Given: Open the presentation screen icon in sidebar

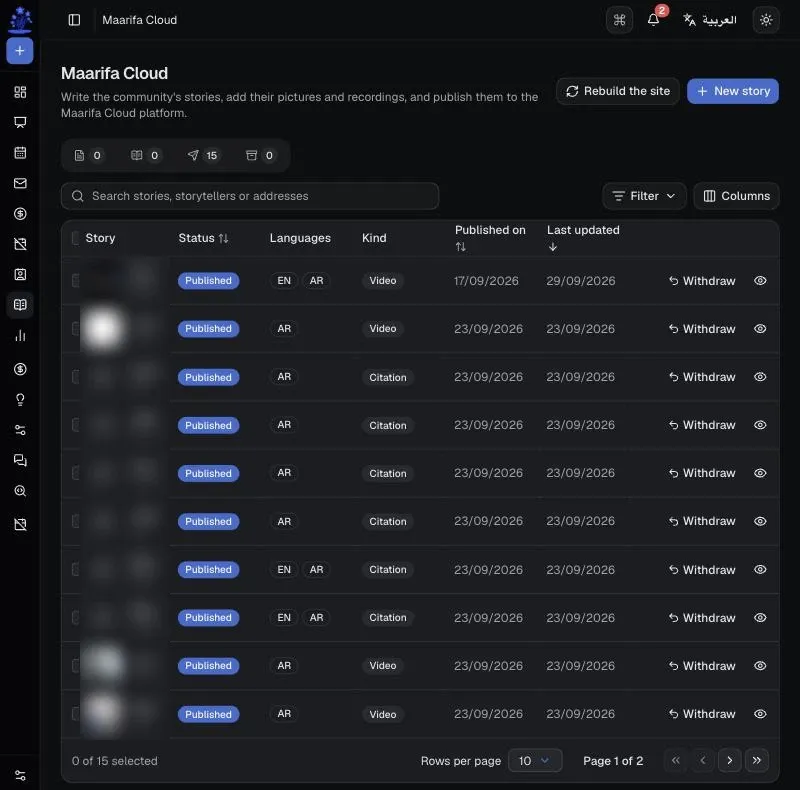Looking at the screenshot, I should [20, 122].
